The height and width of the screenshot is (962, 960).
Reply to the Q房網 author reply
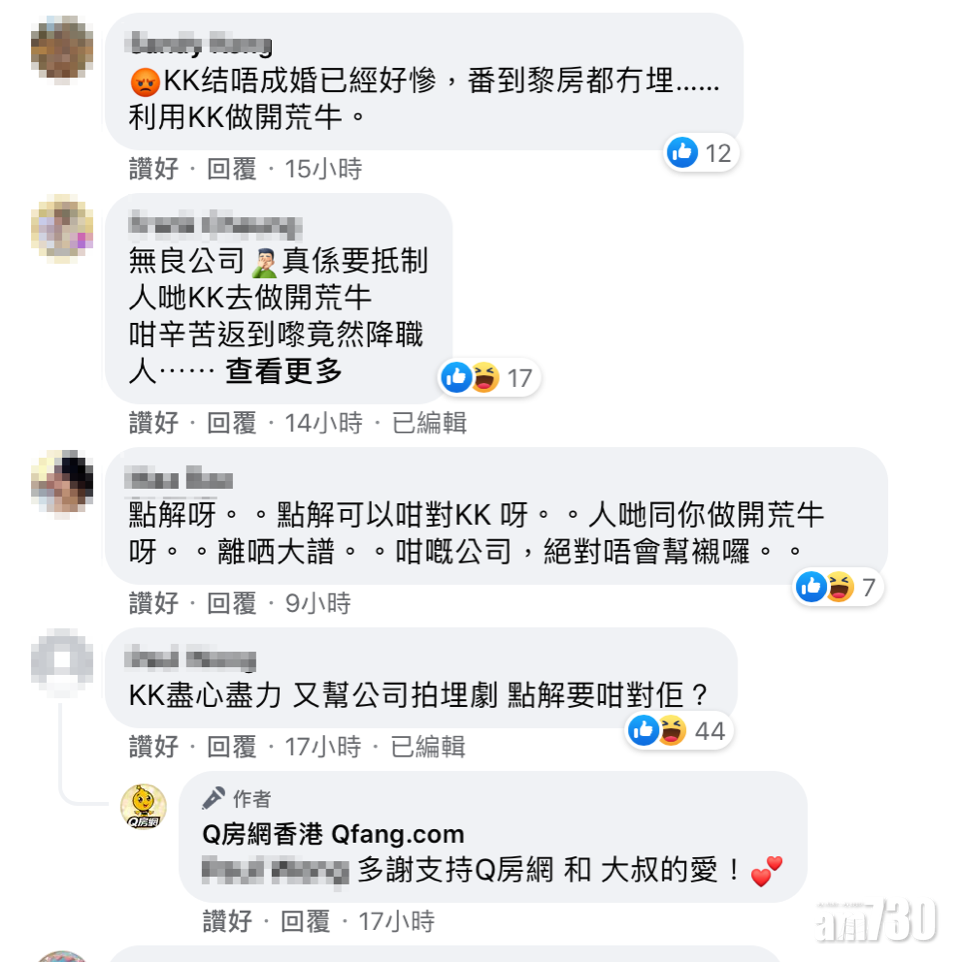[x=305, y=921]
